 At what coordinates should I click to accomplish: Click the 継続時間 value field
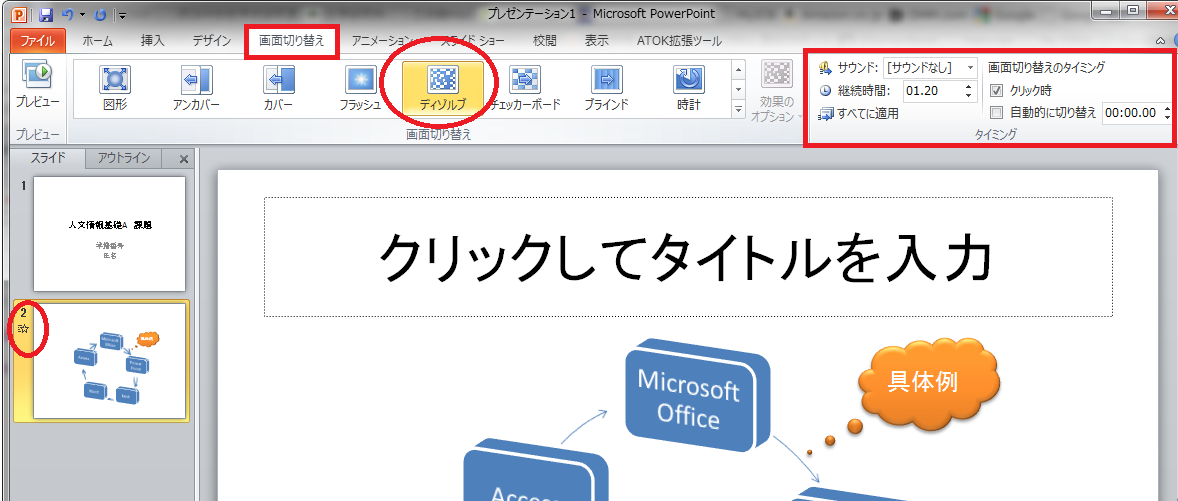tap(931, 91)
